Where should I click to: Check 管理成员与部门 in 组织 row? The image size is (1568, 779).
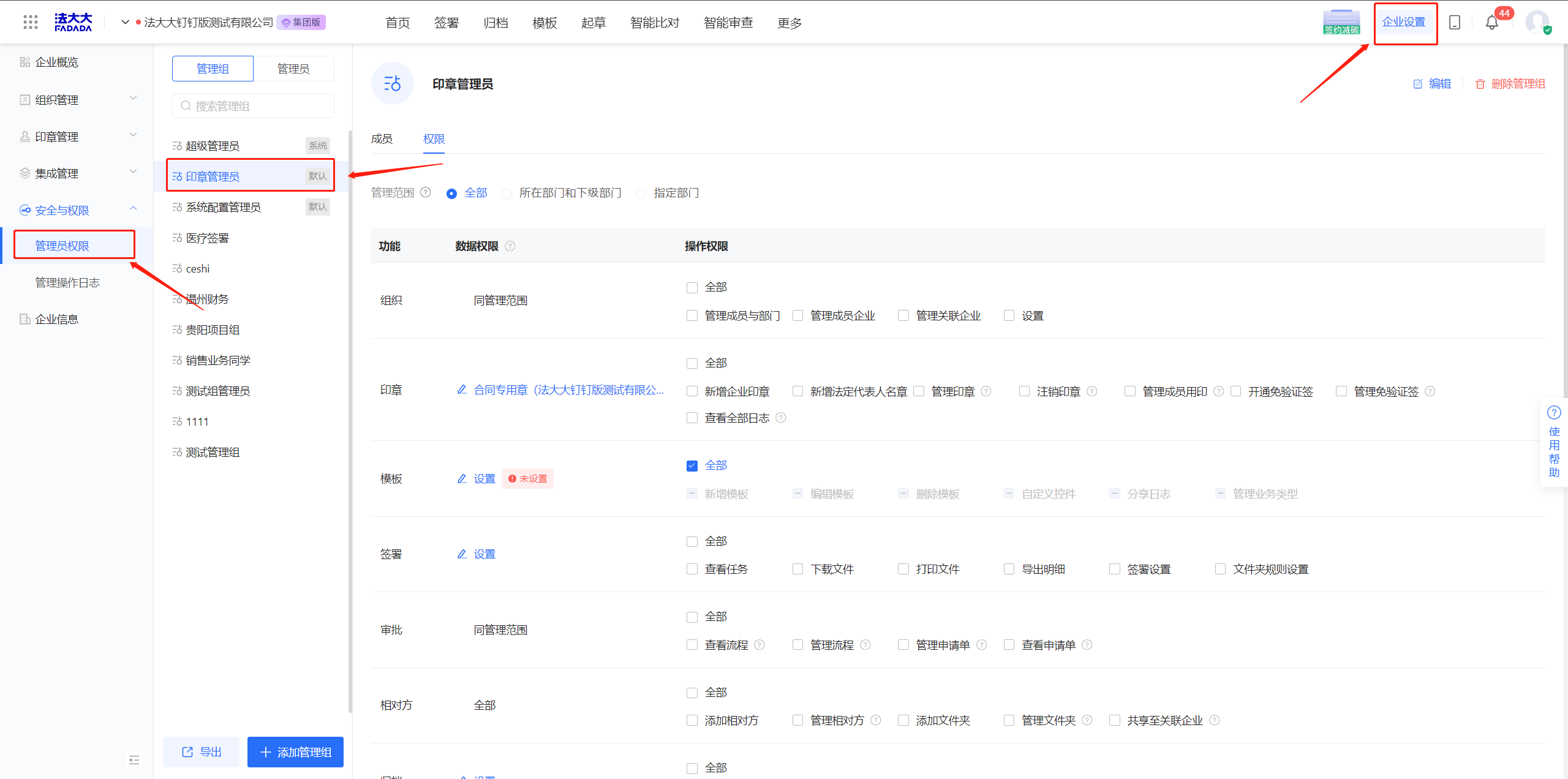click(692, 316)
